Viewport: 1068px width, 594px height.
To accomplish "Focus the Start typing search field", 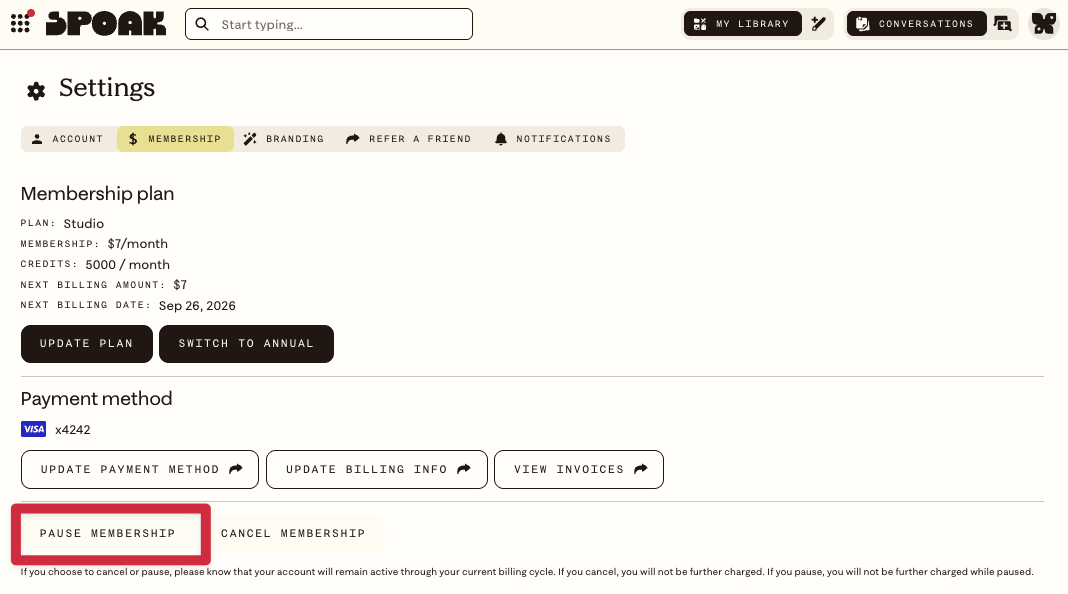I will (329, 25).
